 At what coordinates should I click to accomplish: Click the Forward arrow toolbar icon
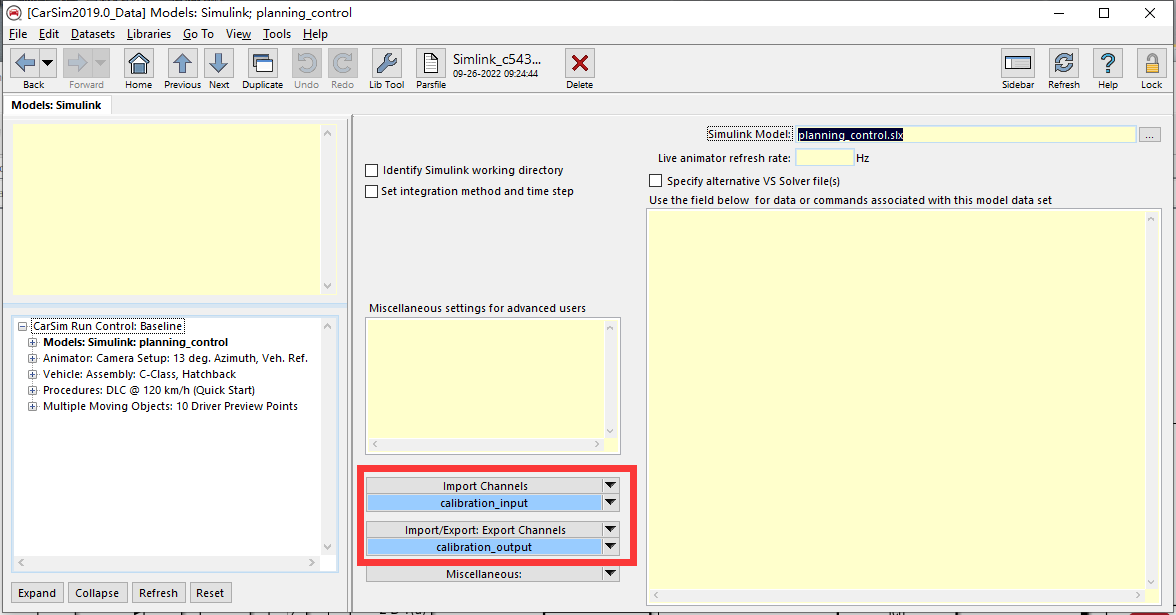tap(78, 63)
